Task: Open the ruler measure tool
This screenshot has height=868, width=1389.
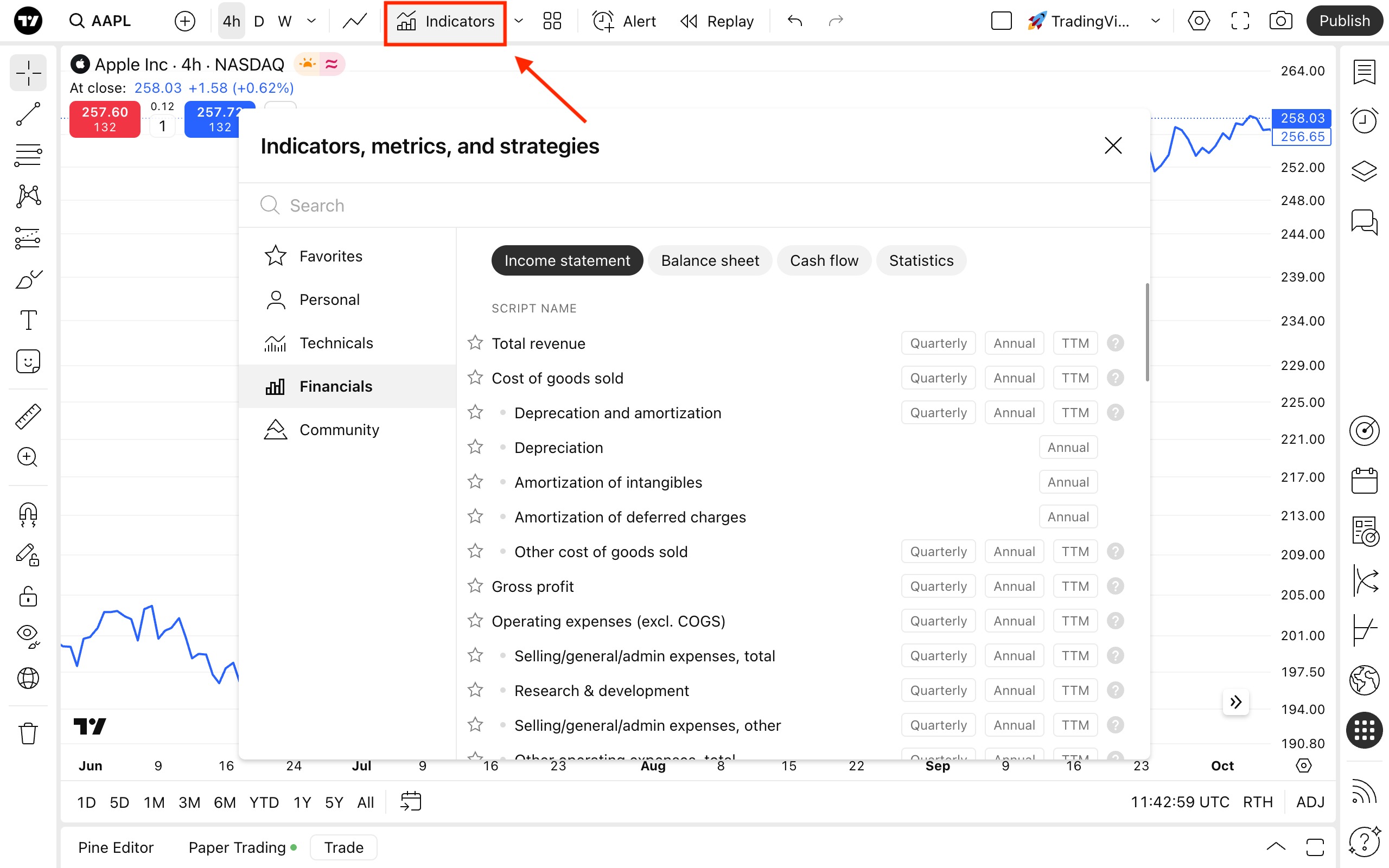Action: pos(28,416)
